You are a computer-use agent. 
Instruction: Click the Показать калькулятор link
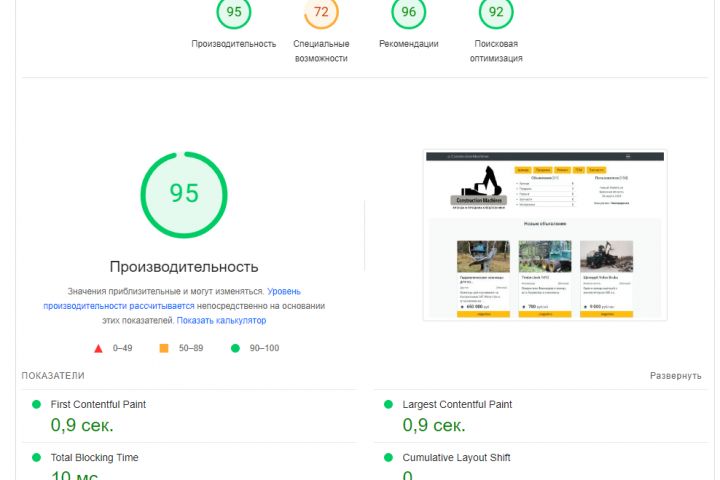221,320
